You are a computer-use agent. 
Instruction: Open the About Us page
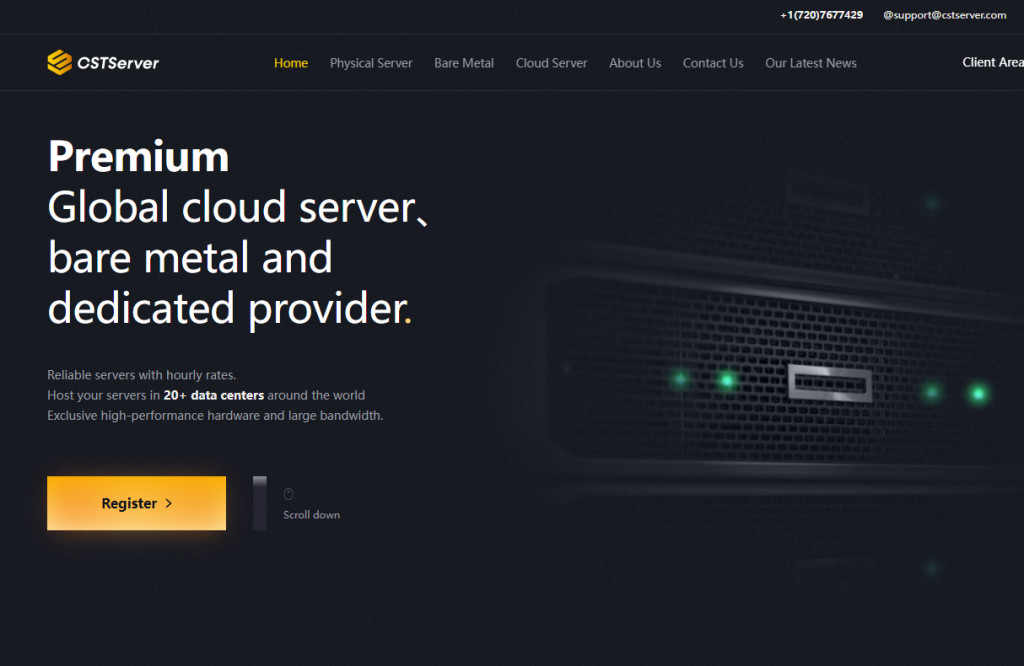click(635, 63)
